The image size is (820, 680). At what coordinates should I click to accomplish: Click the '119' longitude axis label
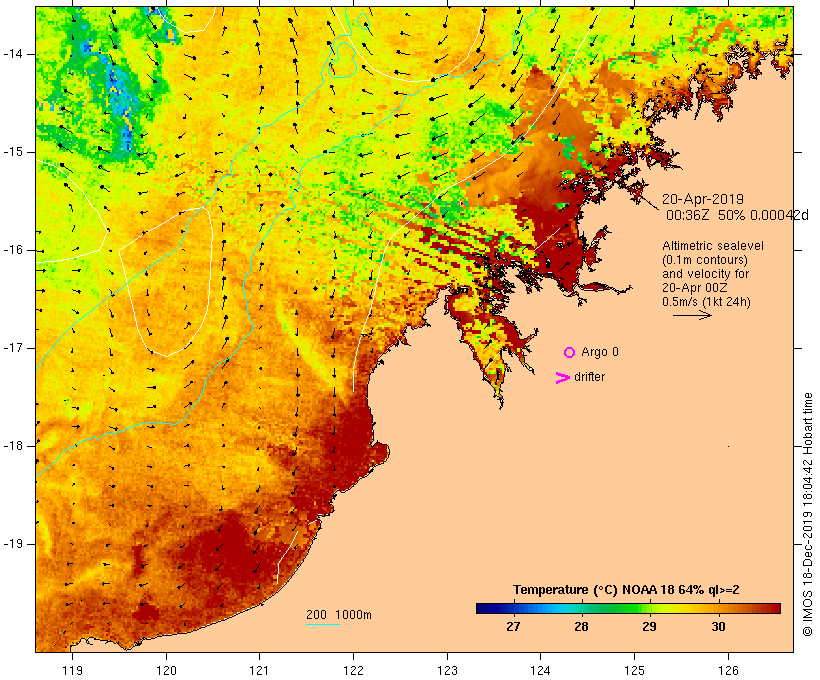(x=73, y=670)
